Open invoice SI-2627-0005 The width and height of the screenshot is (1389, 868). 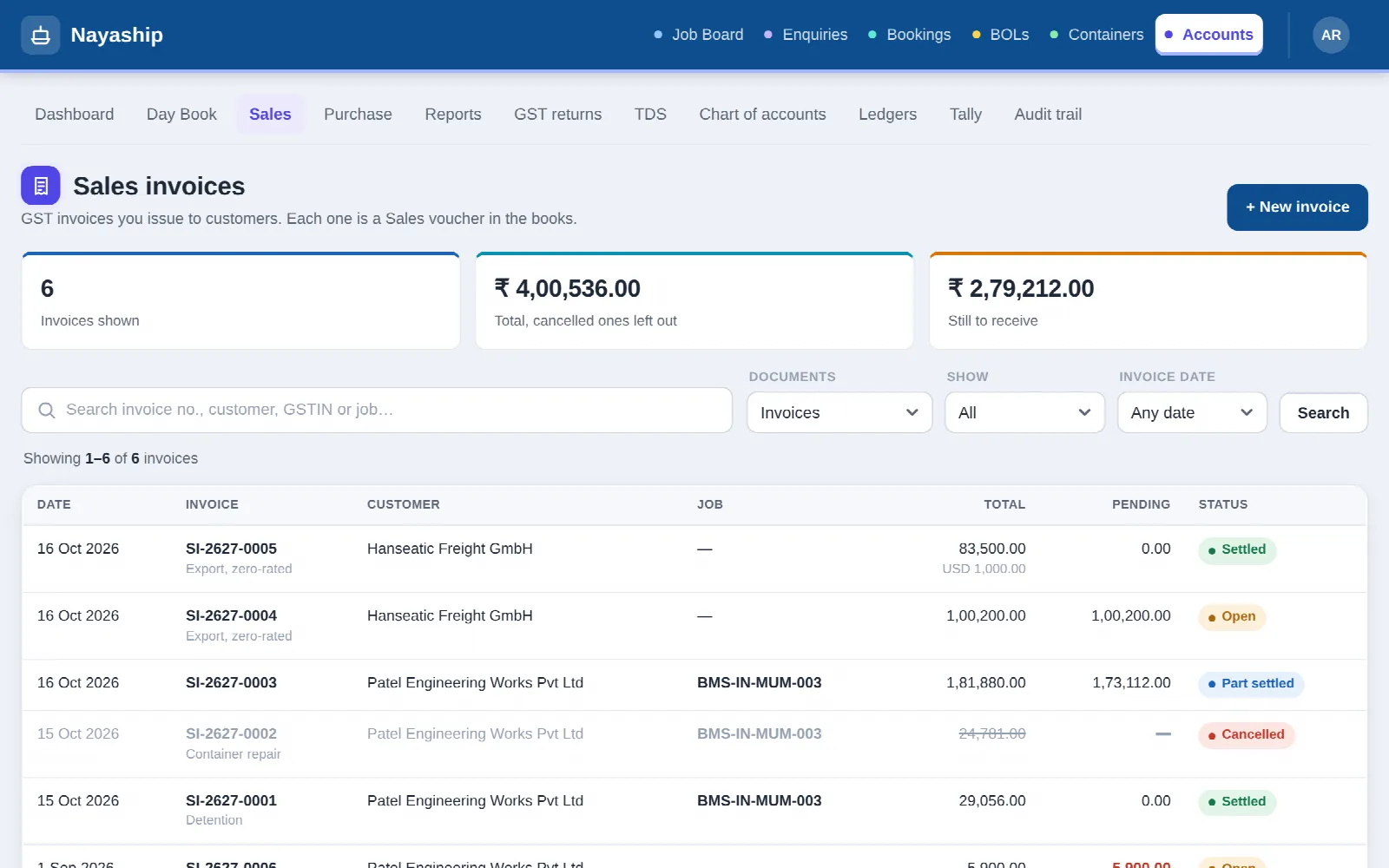[x=231, y=549]
